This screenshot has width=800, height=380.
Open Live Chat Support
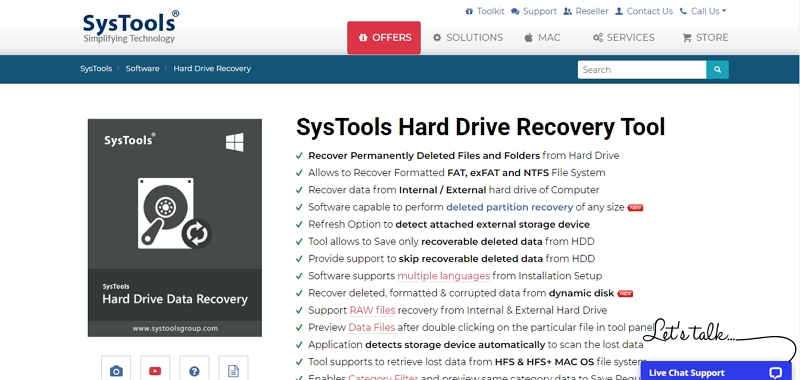point(716,371)
